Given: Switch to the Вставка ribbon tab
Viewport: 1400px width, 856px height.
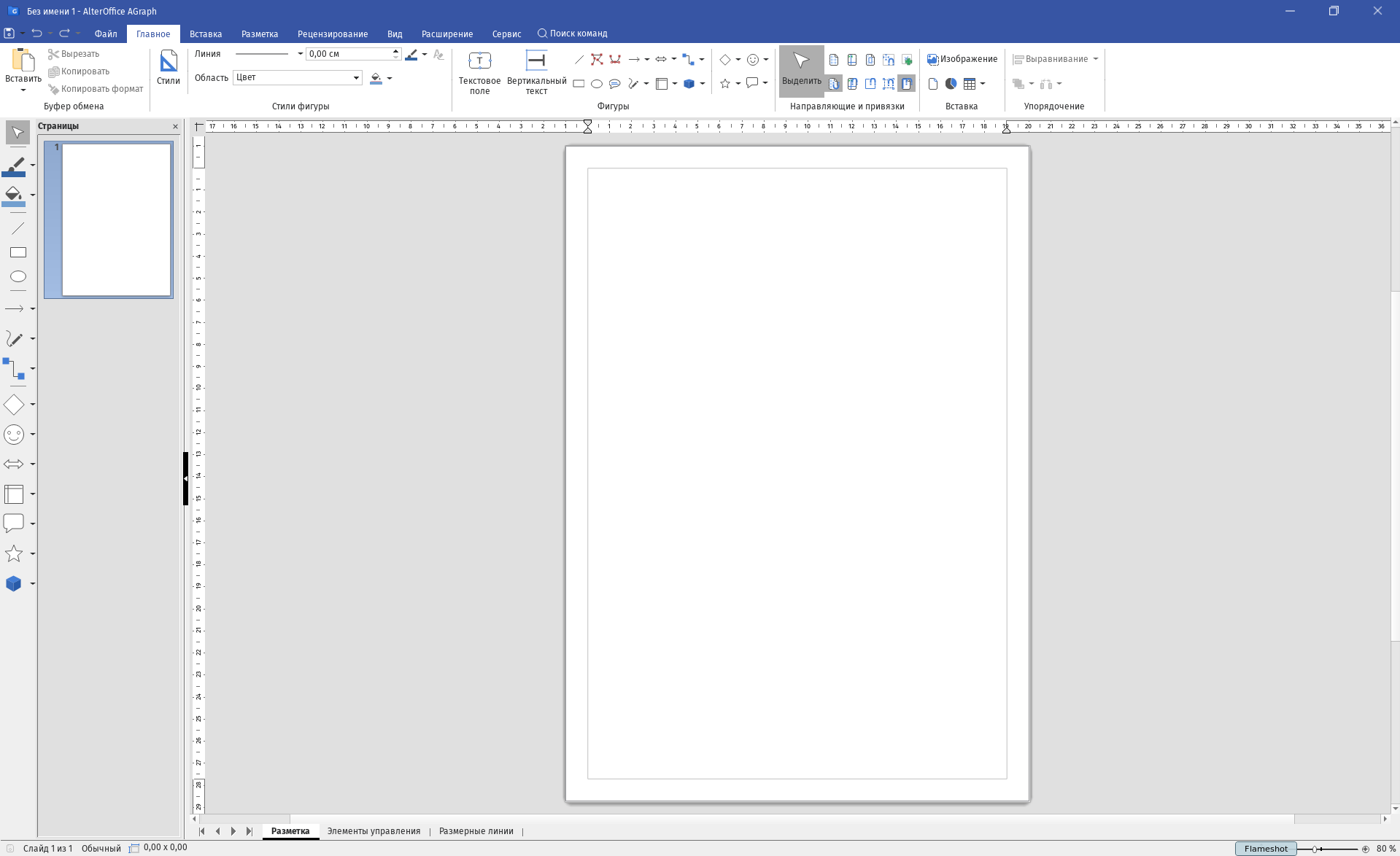Looking at the screenshot, I should (x=206, y=34).
